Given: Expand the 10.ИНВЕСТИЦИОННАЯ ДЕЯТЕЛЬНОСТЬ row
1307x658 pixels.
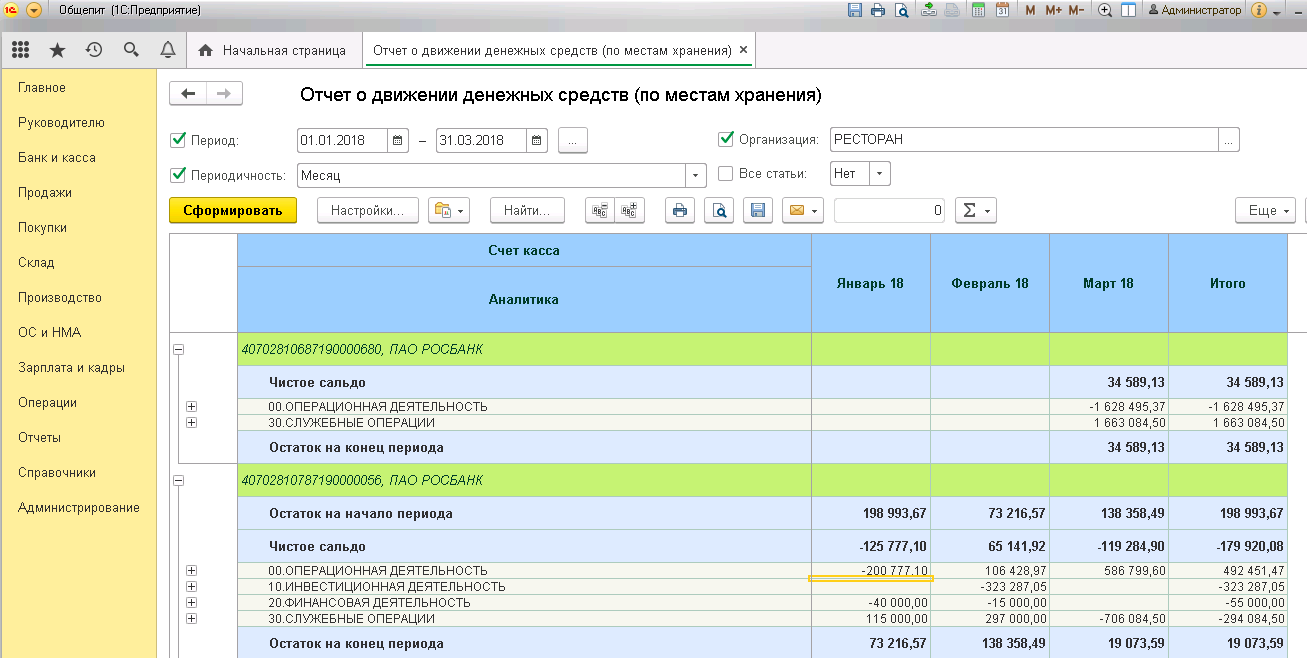Looking at the screenshot, I should pos(191,587).
